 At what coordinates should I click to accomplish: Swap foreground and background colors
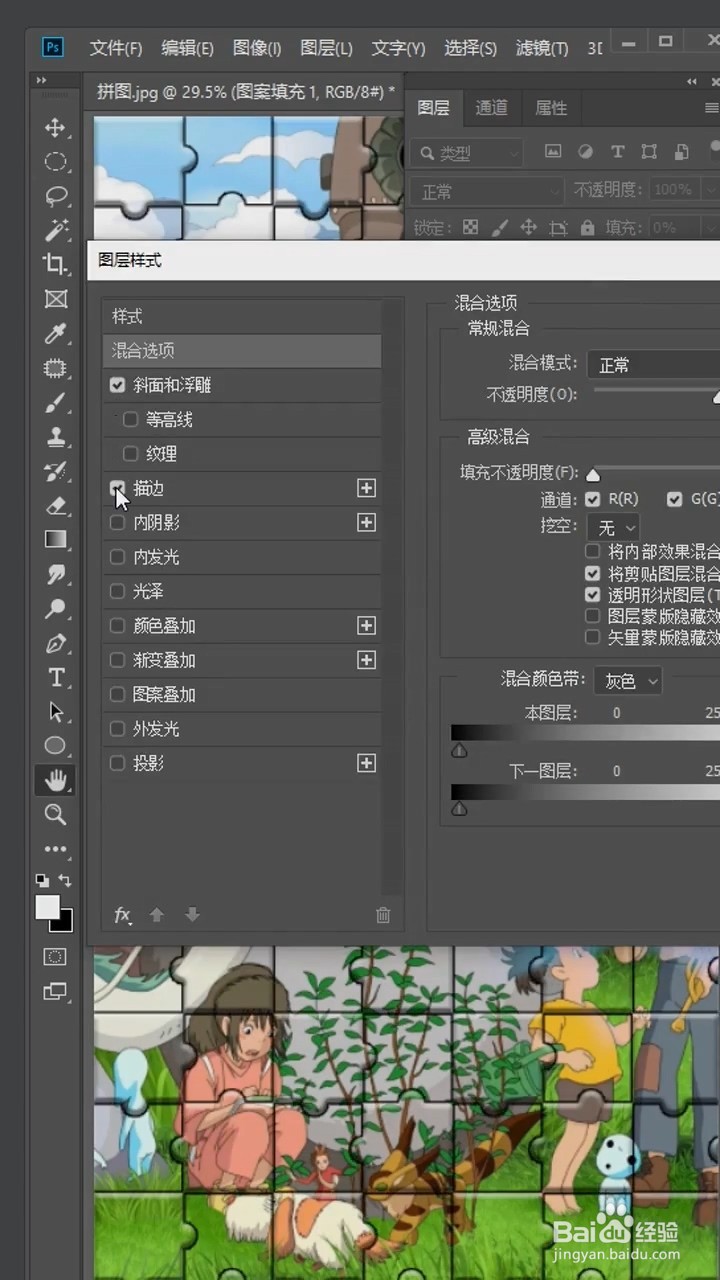tap(65, 881)
